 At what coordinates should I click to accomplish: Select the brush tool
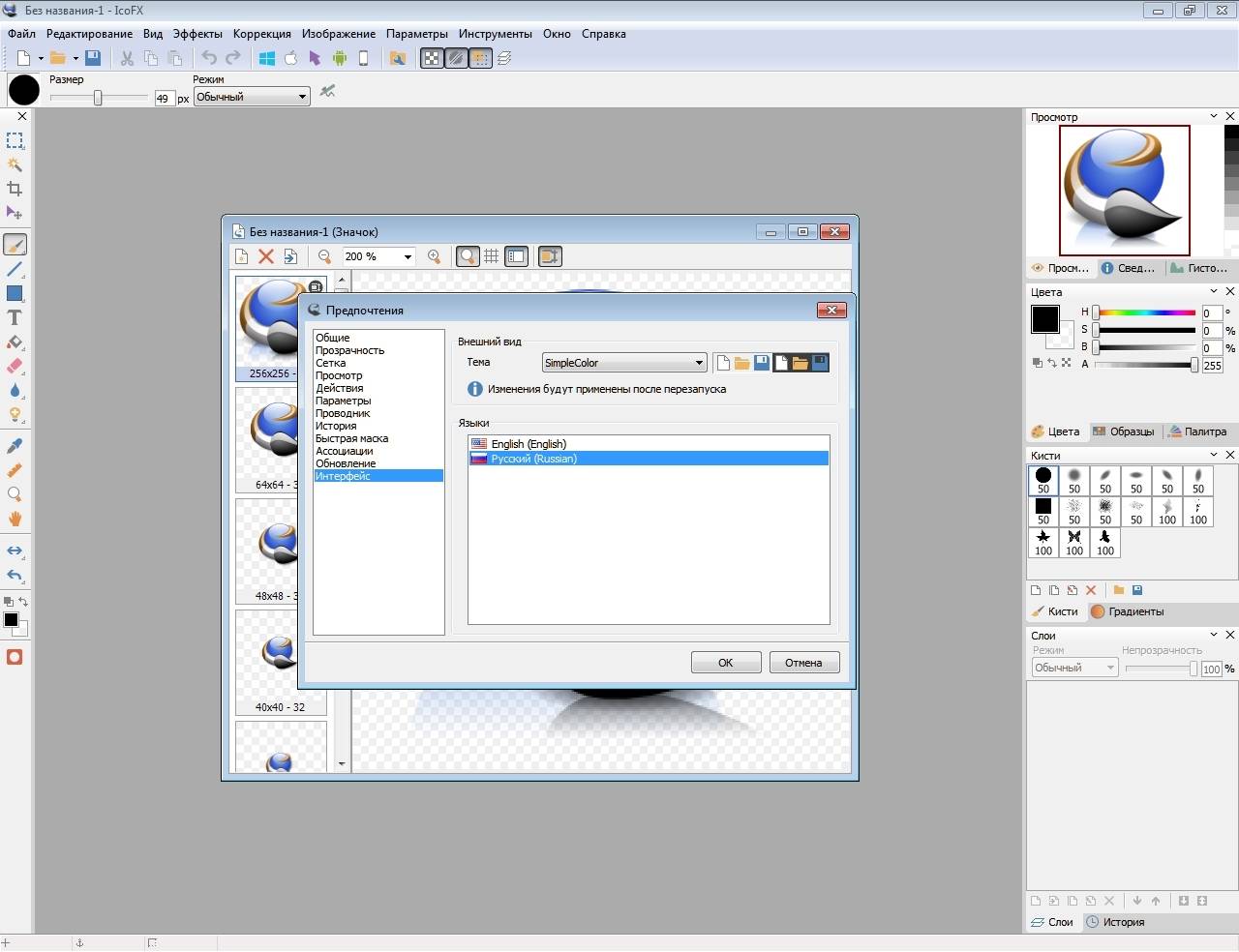point(15,245)
